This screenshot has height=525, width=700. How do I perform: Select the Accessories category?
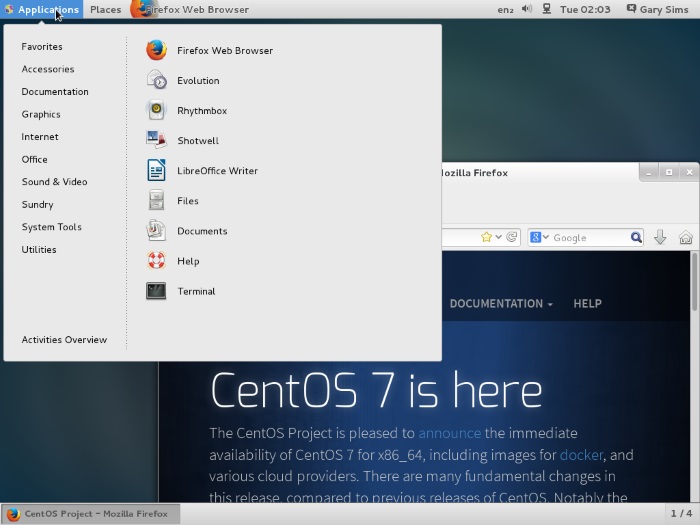tap(48, 69)
